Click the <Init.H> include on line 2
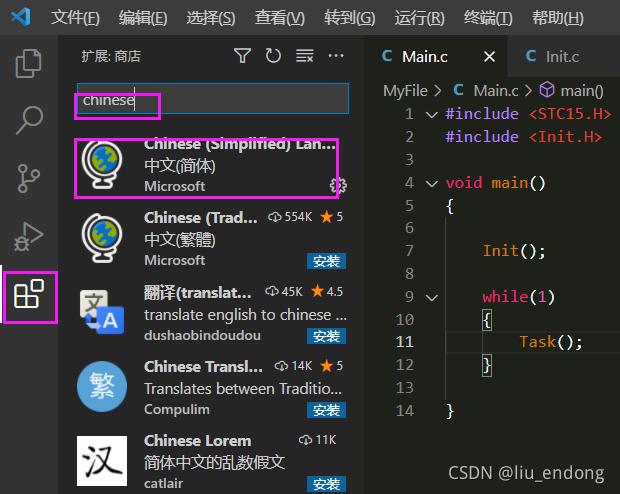 [565, 137]
